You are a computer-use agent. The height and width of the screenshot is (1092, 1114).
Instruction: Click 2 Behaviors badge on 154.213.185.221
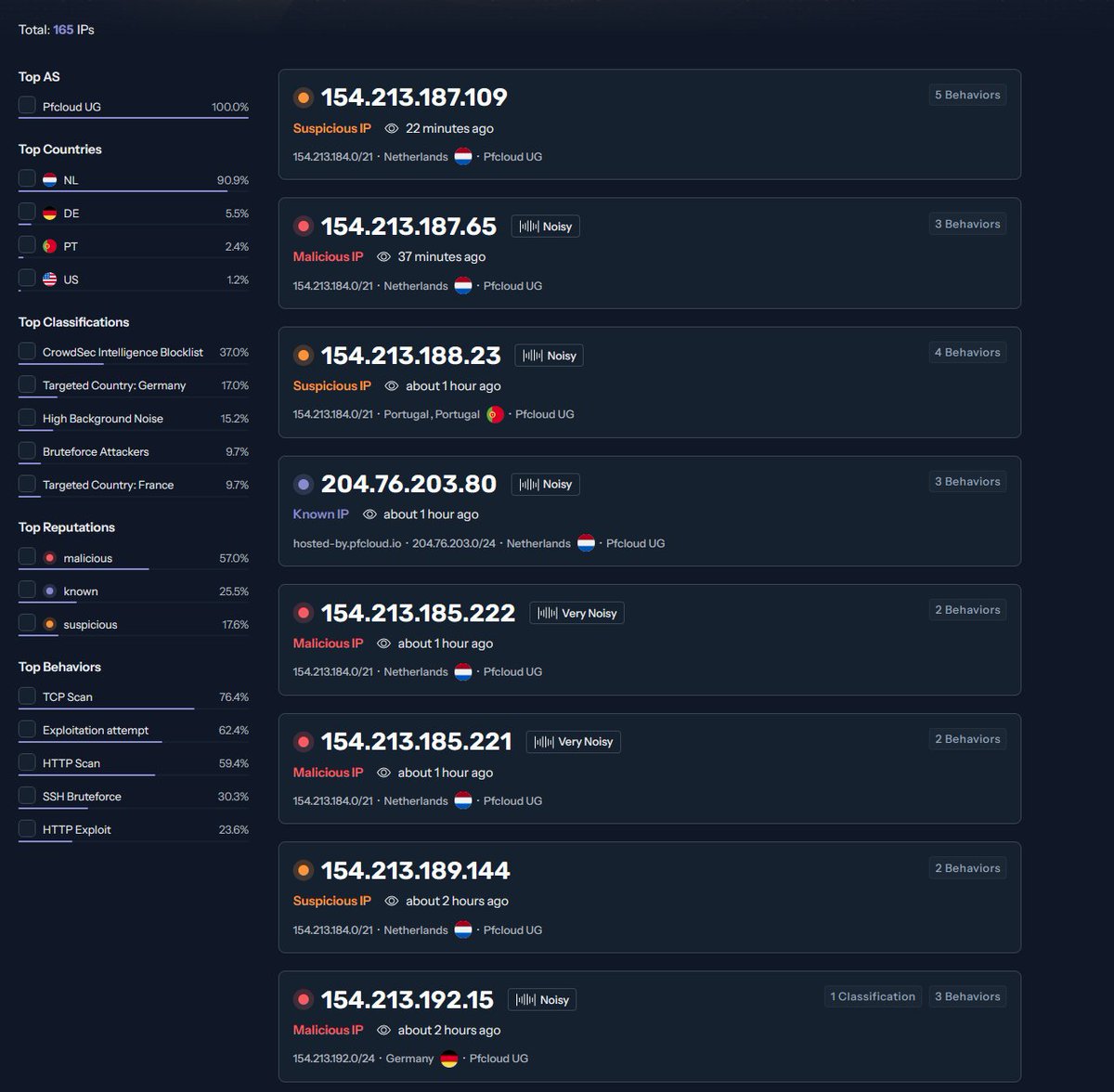coord(967,739)
